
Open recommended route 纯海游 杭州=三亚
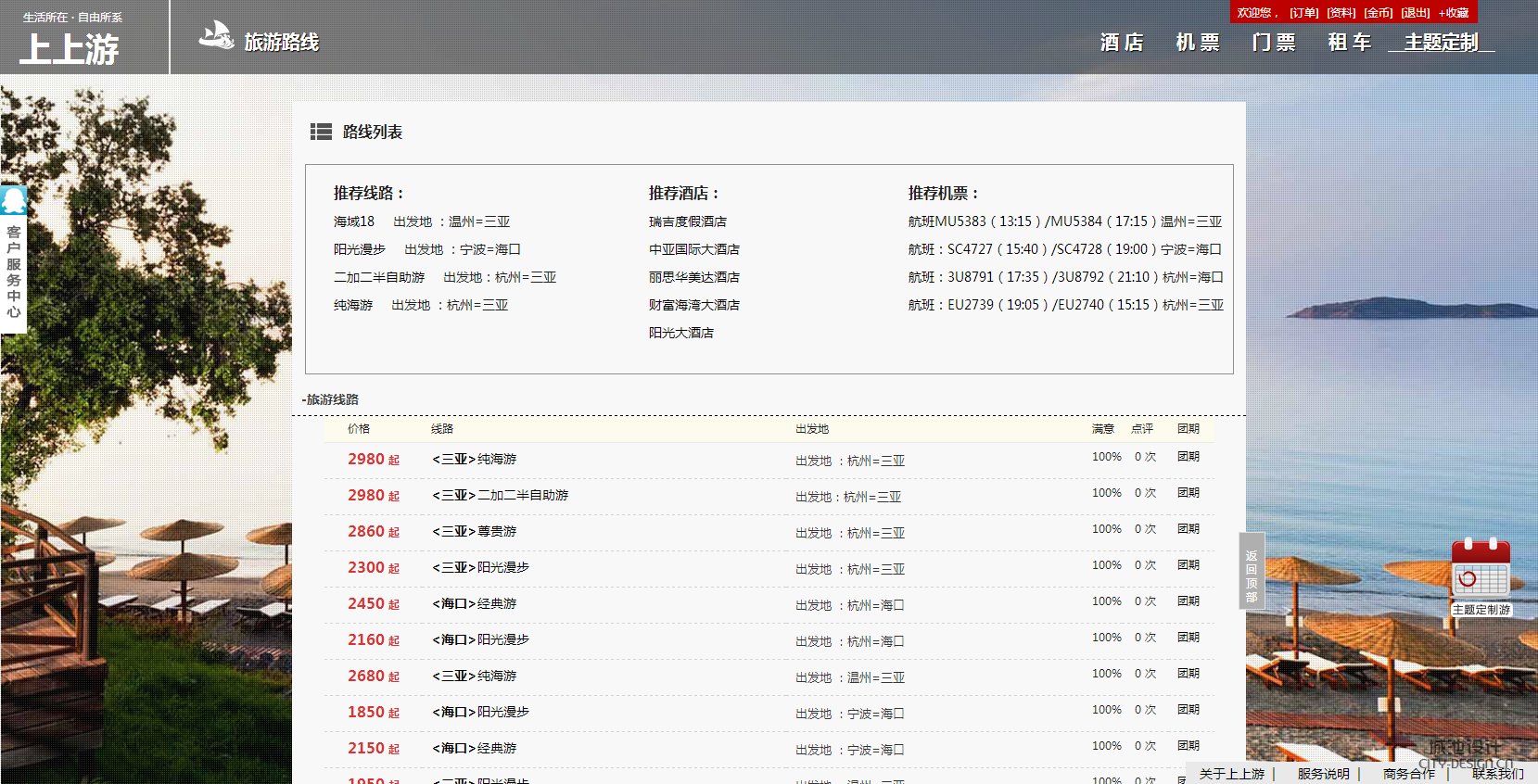[421, 305]
